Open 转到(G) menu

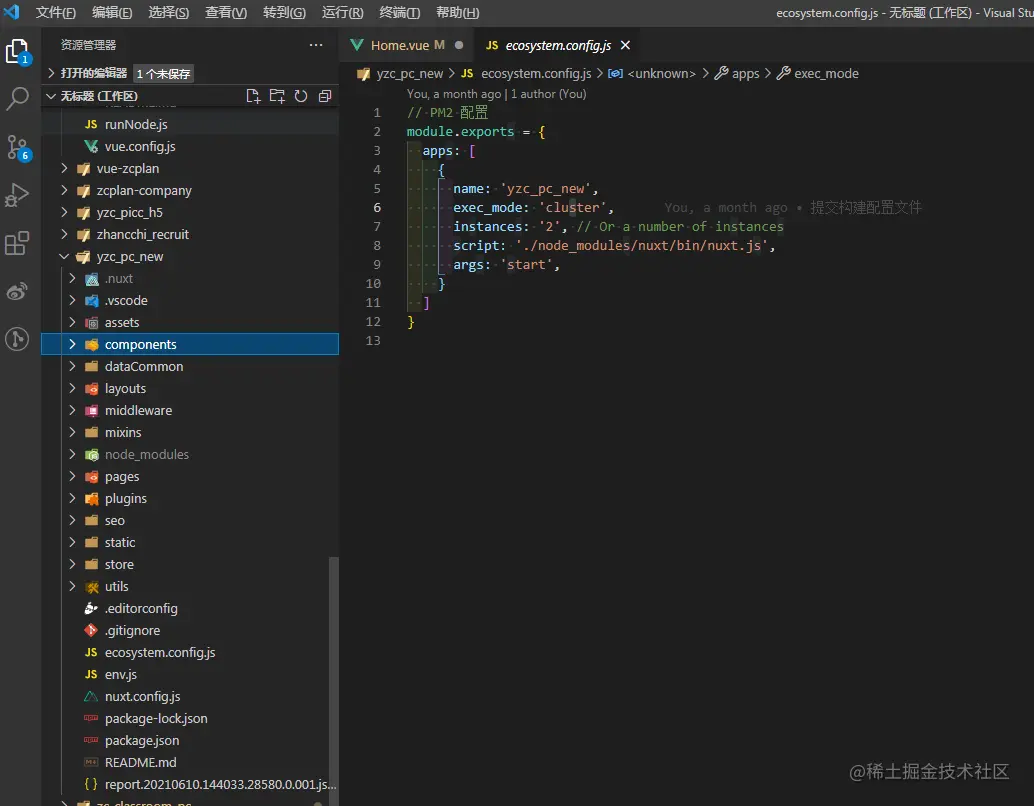click(x=284, y=13)
